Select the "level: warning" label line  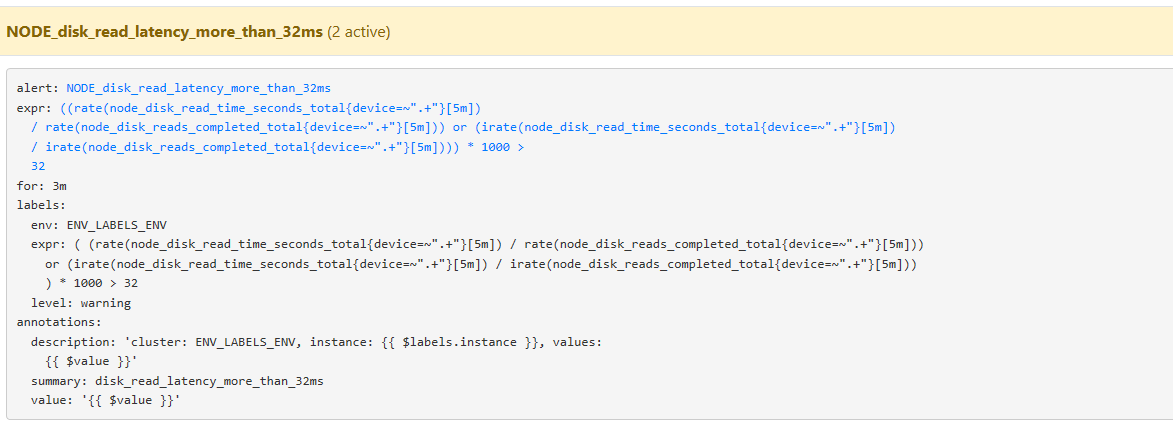[81, 303]
